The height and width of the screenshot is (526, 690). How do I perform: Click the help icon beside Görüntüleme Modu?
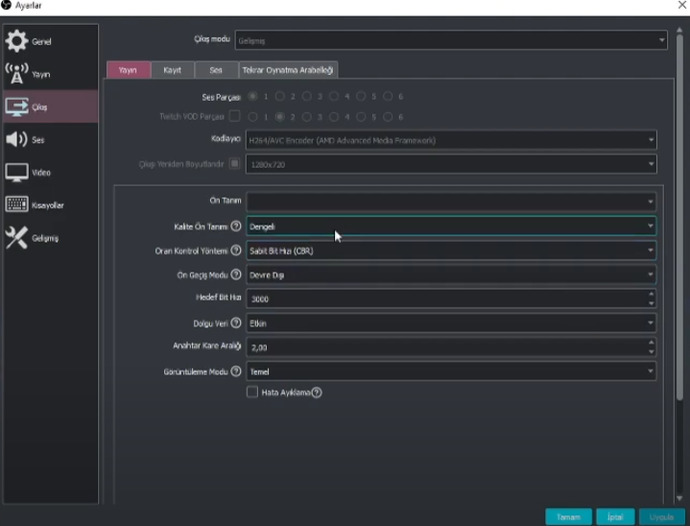[x=236, y=372]
